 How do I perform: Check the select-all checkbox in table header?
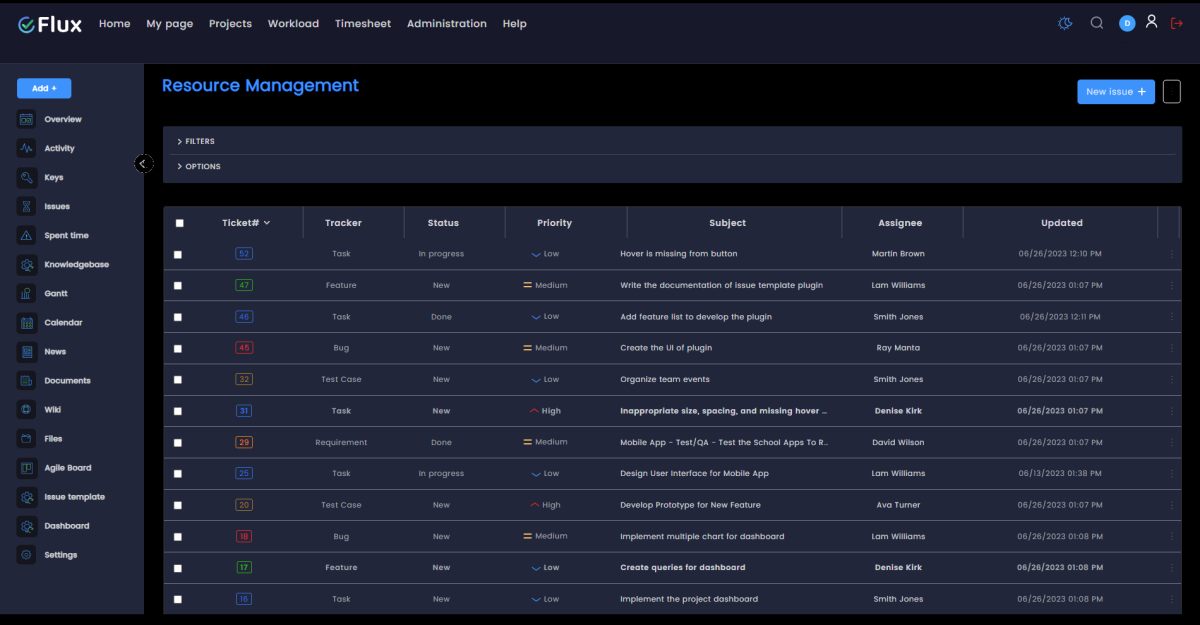(x=180, y=222)
